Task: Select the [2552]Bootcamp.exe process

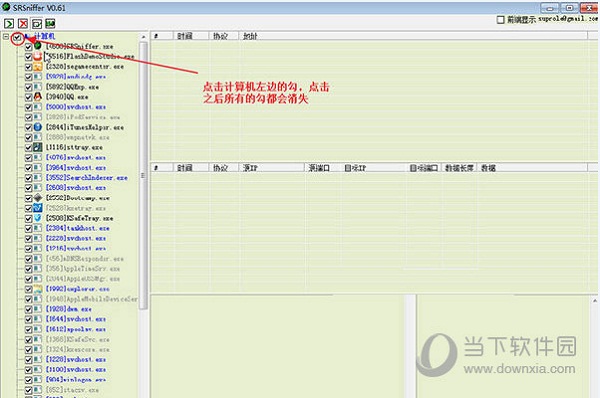Action: [x=78, y=198]
